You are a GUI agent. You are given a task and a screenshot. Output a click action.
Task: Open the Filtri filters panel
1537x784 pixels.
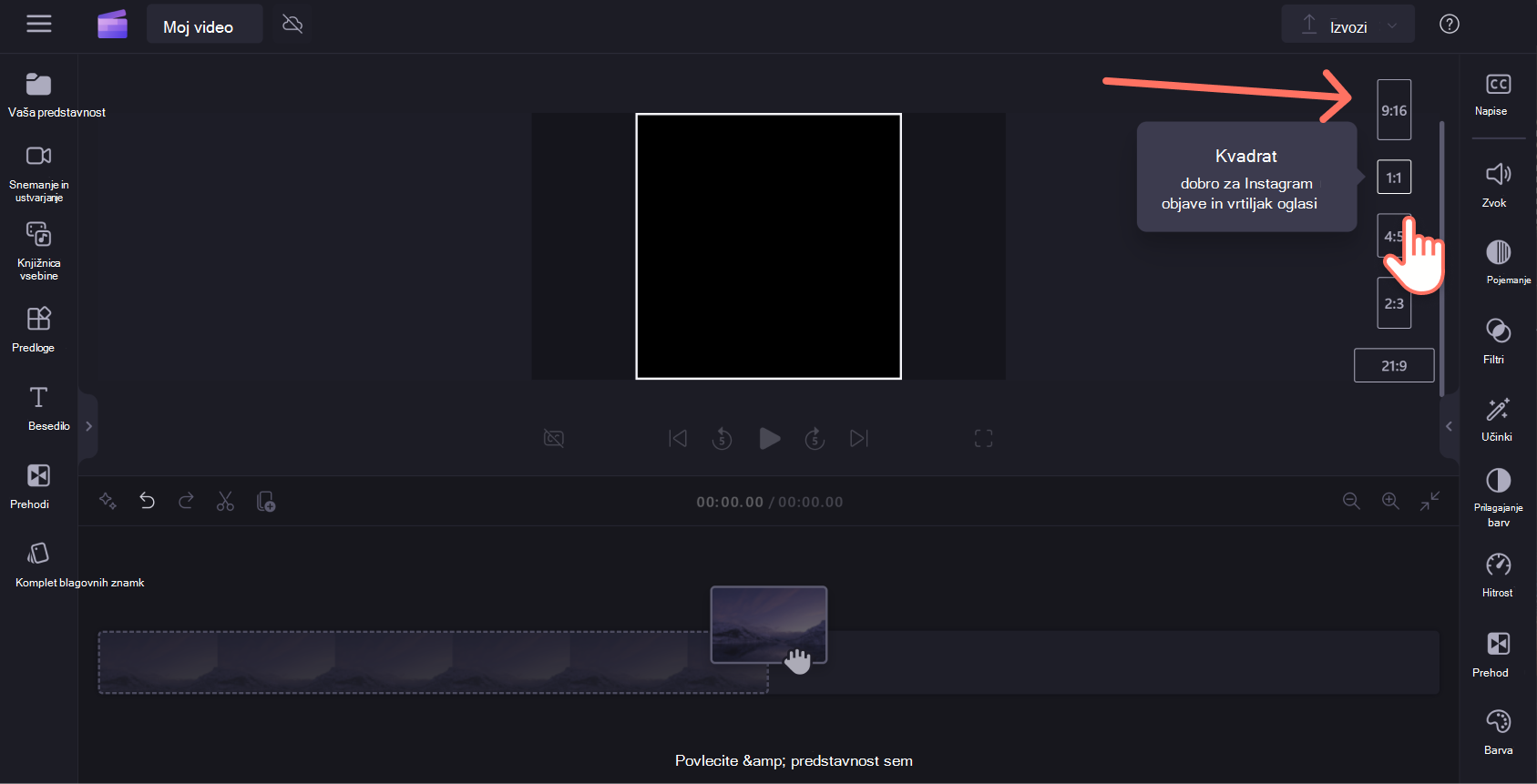click(x=1498, y=341)
